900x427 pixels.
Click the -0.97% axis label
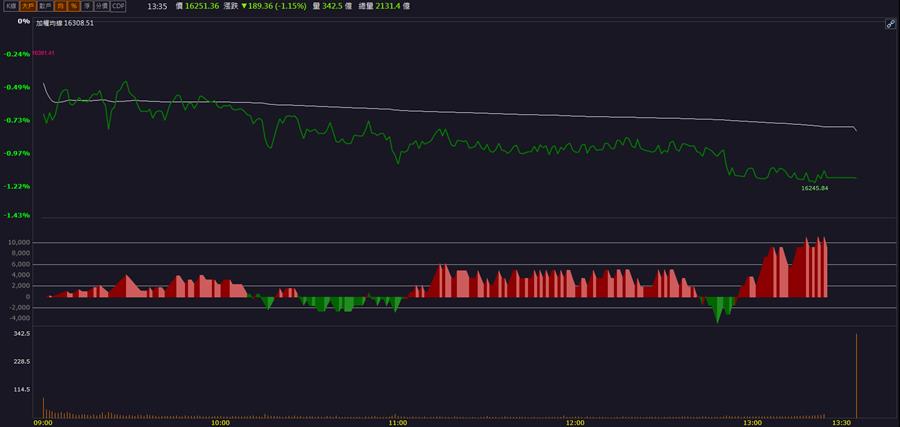pyautogui.click(x=17, y=153)
